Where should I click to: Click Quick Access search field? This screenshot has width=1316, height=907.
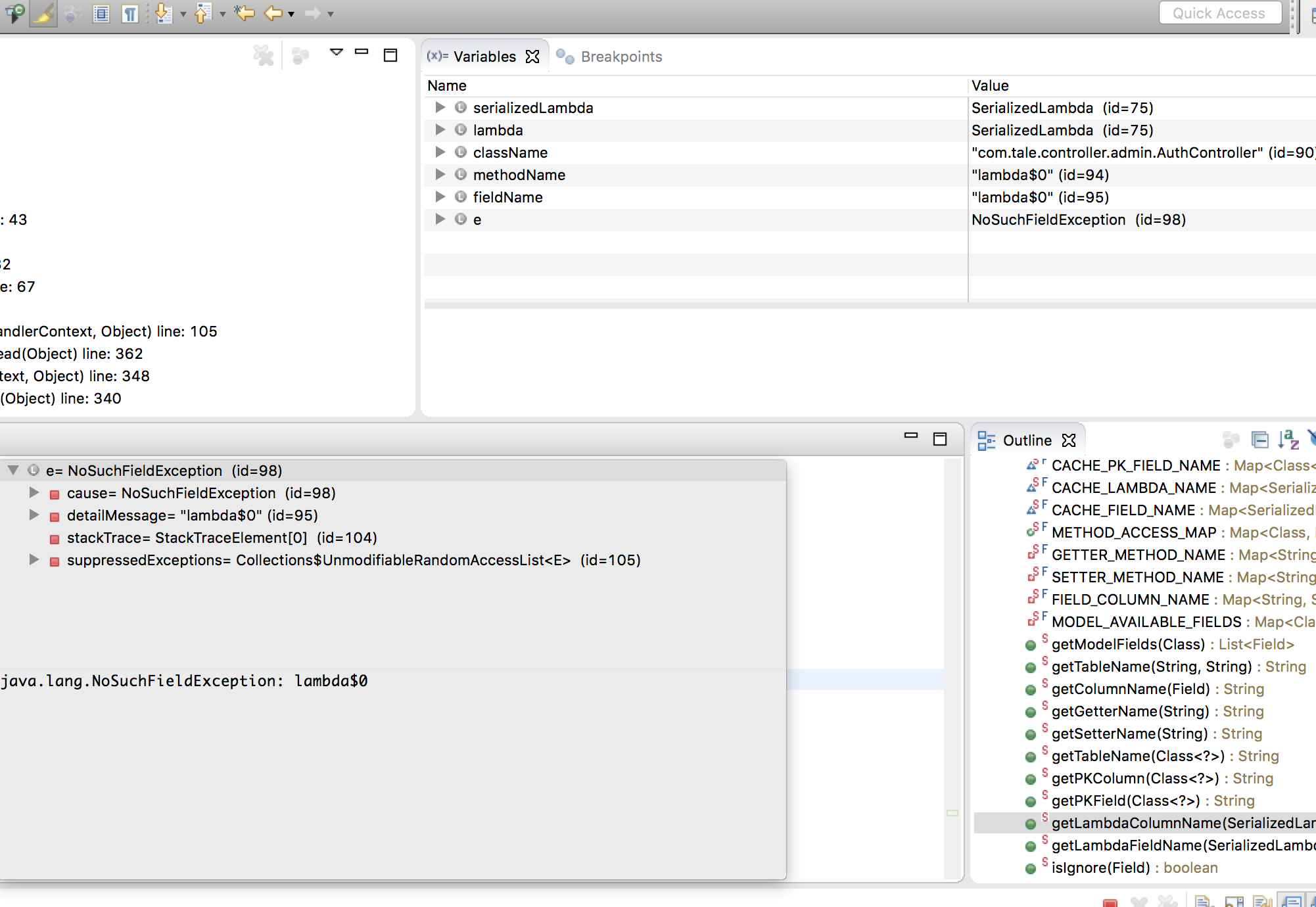pyautogui.click(x=1219, y=13)
